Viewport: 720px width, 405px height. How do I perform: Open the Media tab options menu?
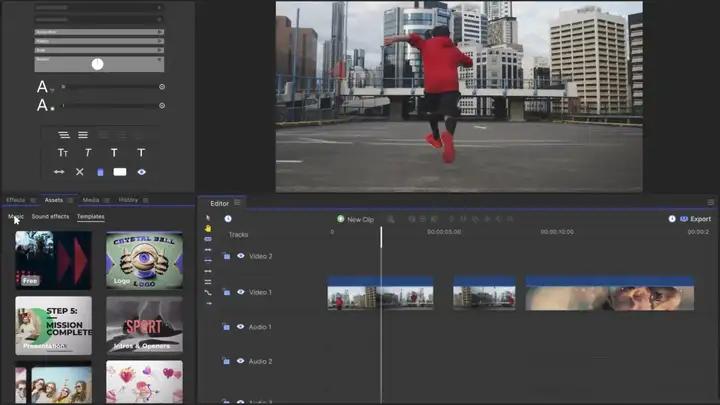click(x=107, y=200)
